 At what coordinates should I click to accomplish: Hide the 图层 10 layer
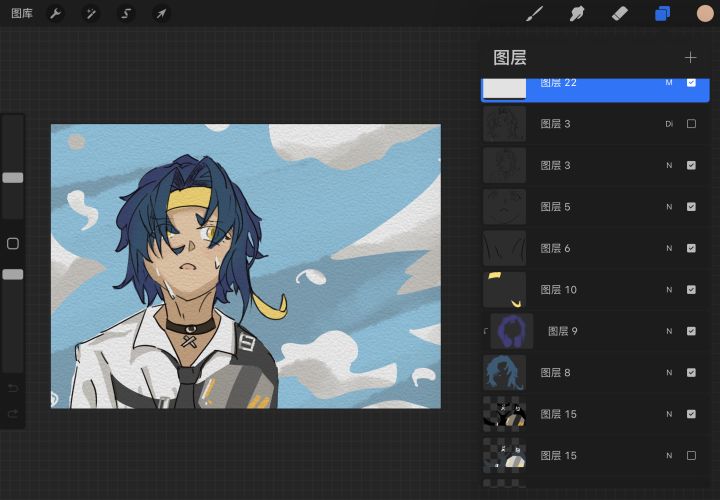tap(691, 290)
